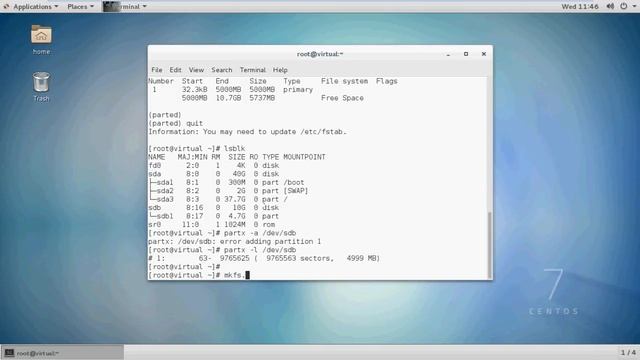Click the volume speaker icon in top bar
Viewport: 640px width, 360px height.
click(x=610, y=7)
